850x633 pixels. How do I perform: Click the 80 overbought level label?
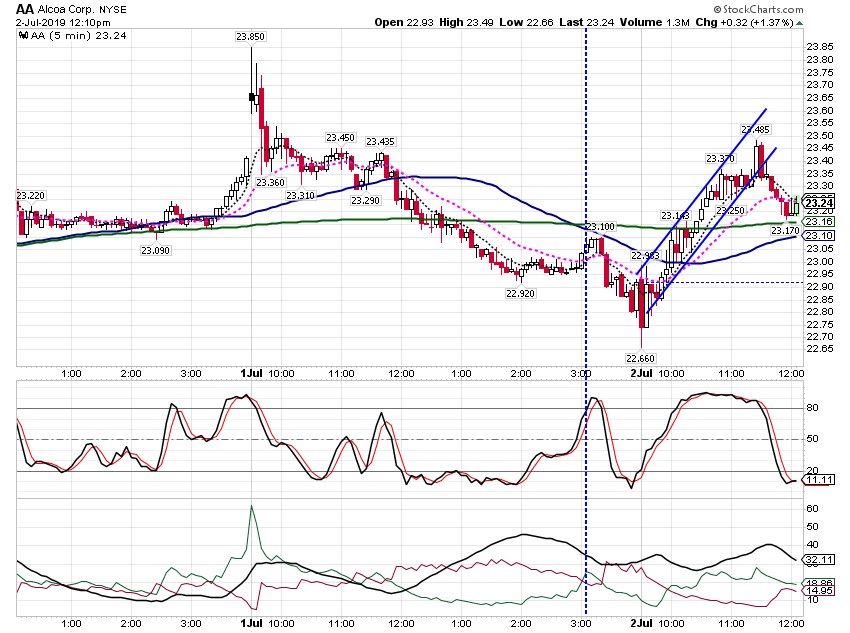coord(812,408)
